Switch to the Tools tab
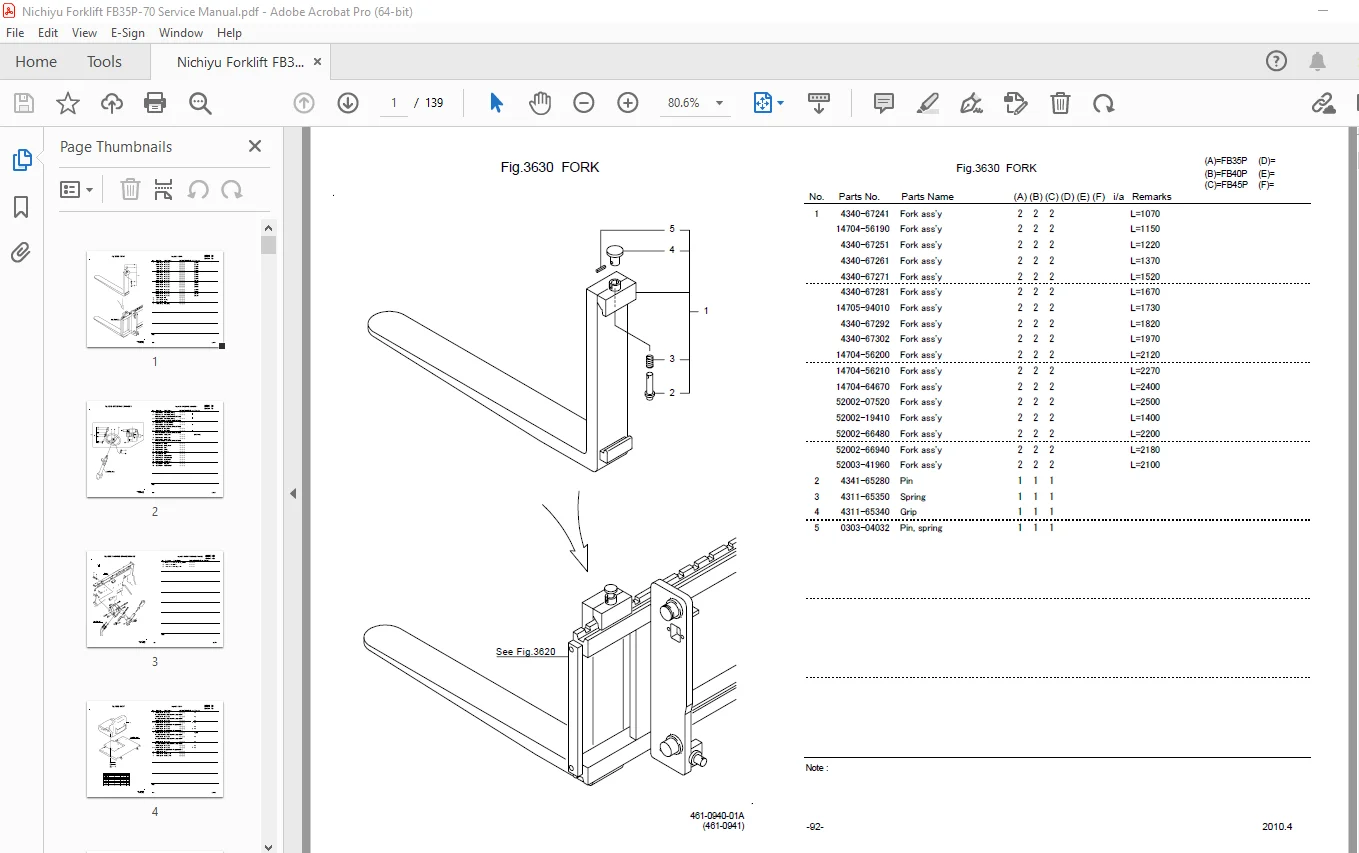 (104, 62)
